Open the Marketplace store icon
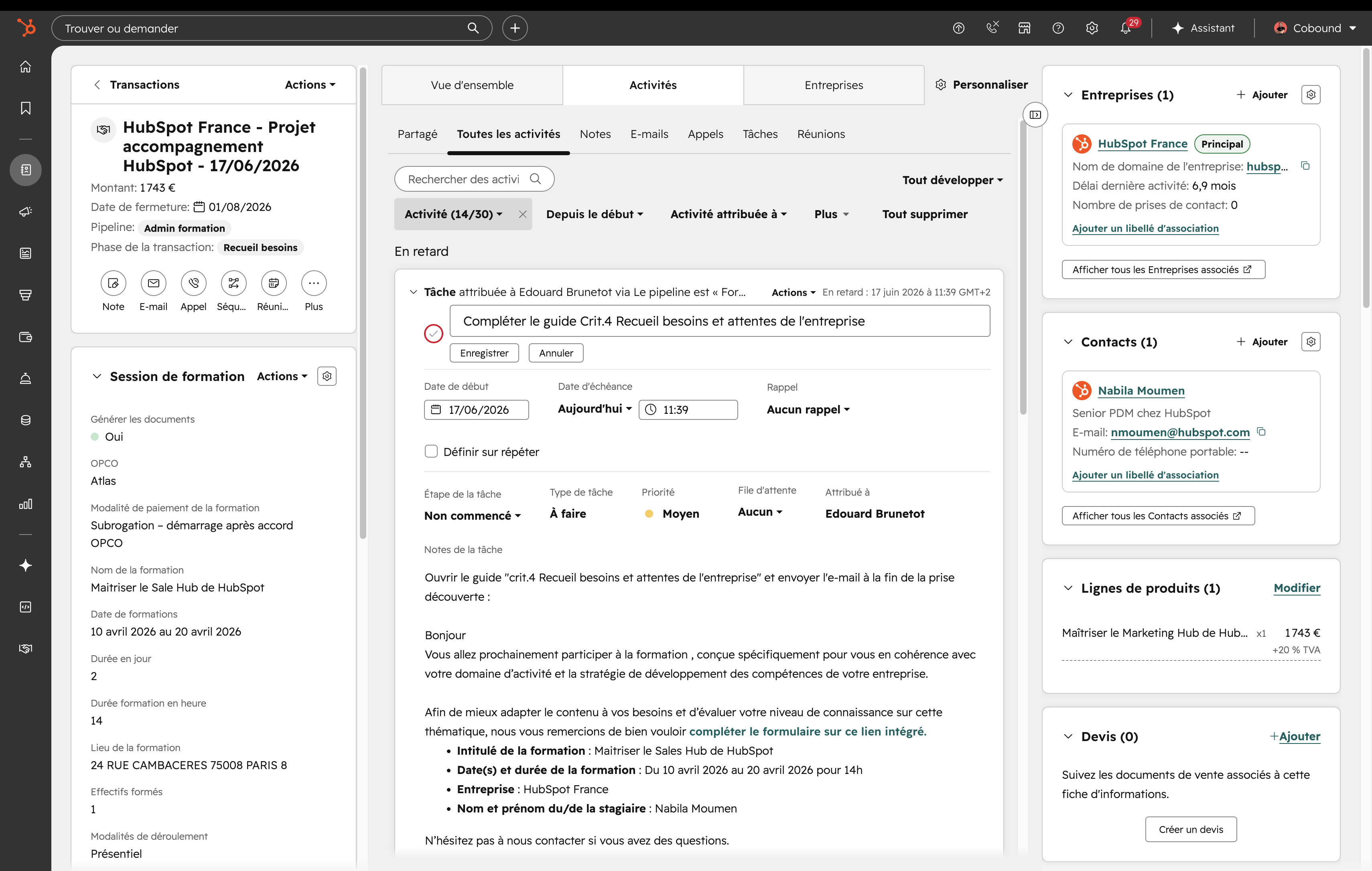 click(1025, 28)
